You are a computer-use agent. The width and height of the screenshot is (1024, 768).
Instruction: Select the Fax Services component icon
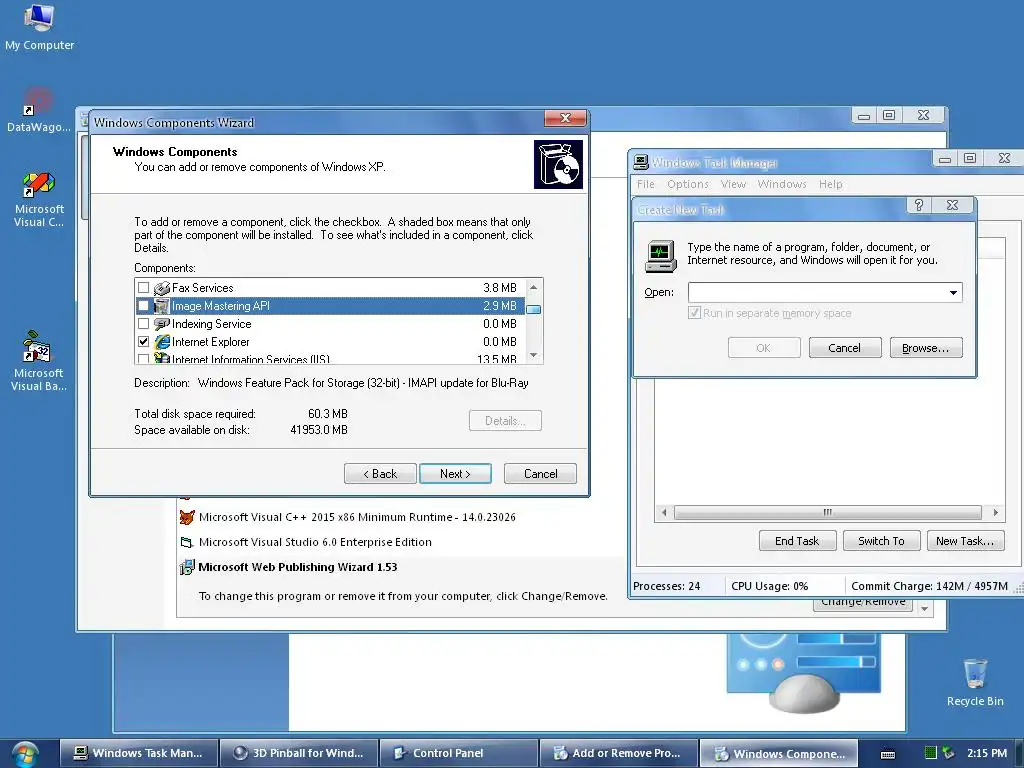(x=161, y=288)
